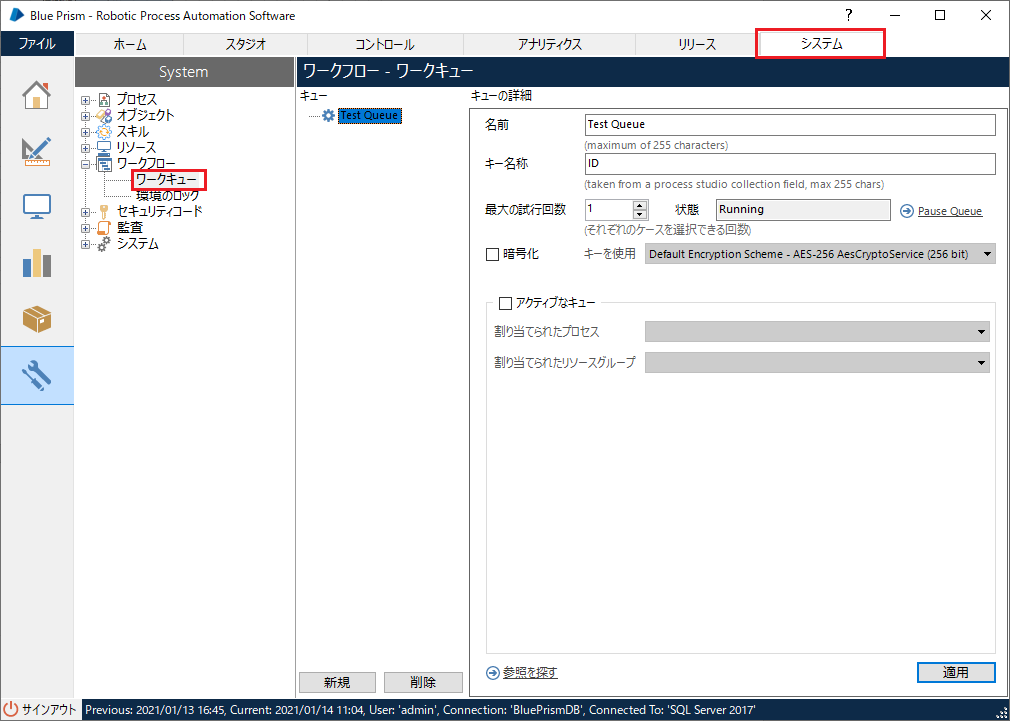Click the 状態 Running field
This screenshot has height=721, width=1010.
point(803,209)
